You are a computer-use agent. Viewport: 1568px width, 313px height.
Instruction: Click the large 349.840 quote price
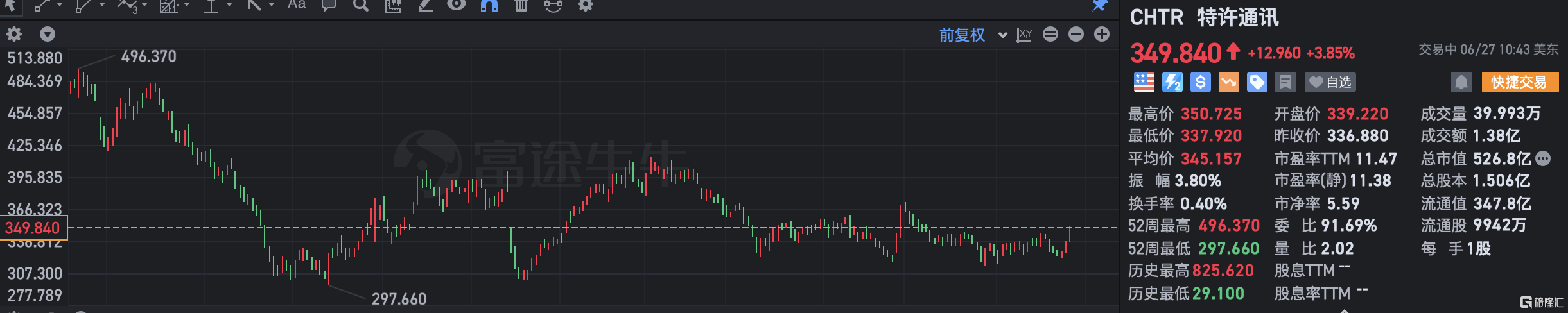click(1176, 53)
